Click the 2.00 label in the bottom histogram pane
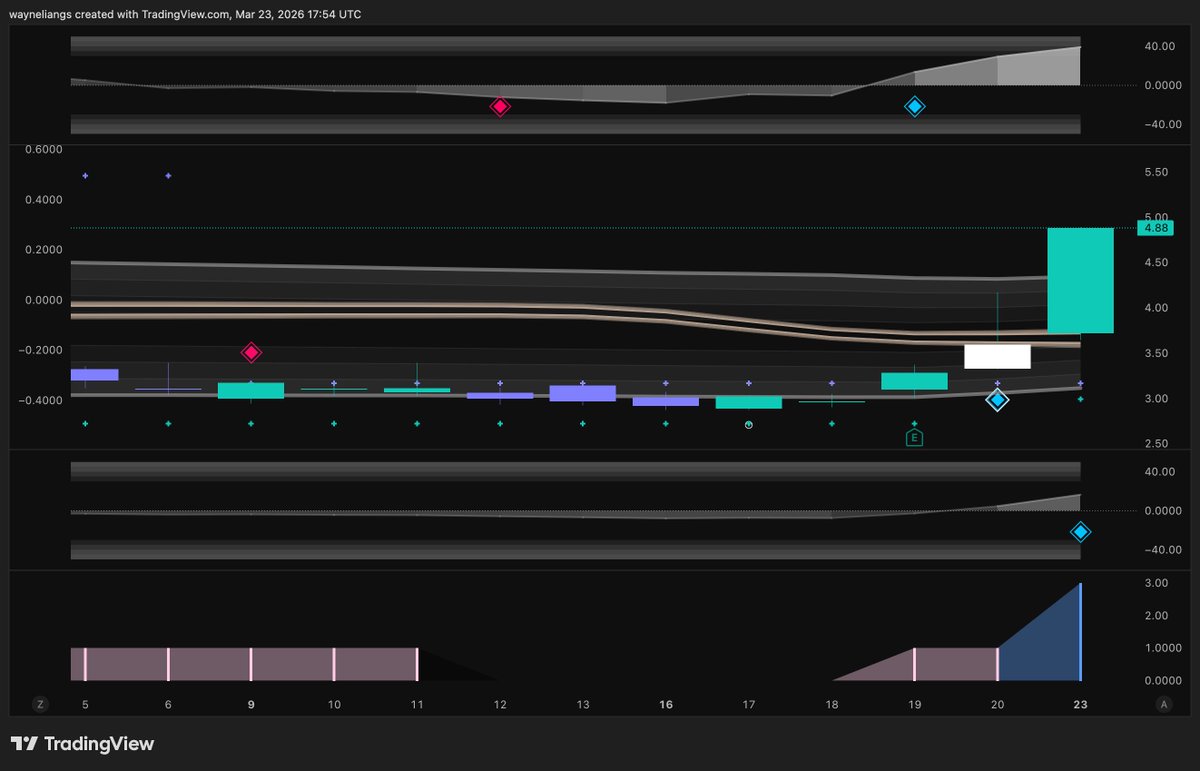Viewport: 1200px width, 771px height. [1156, 615]
